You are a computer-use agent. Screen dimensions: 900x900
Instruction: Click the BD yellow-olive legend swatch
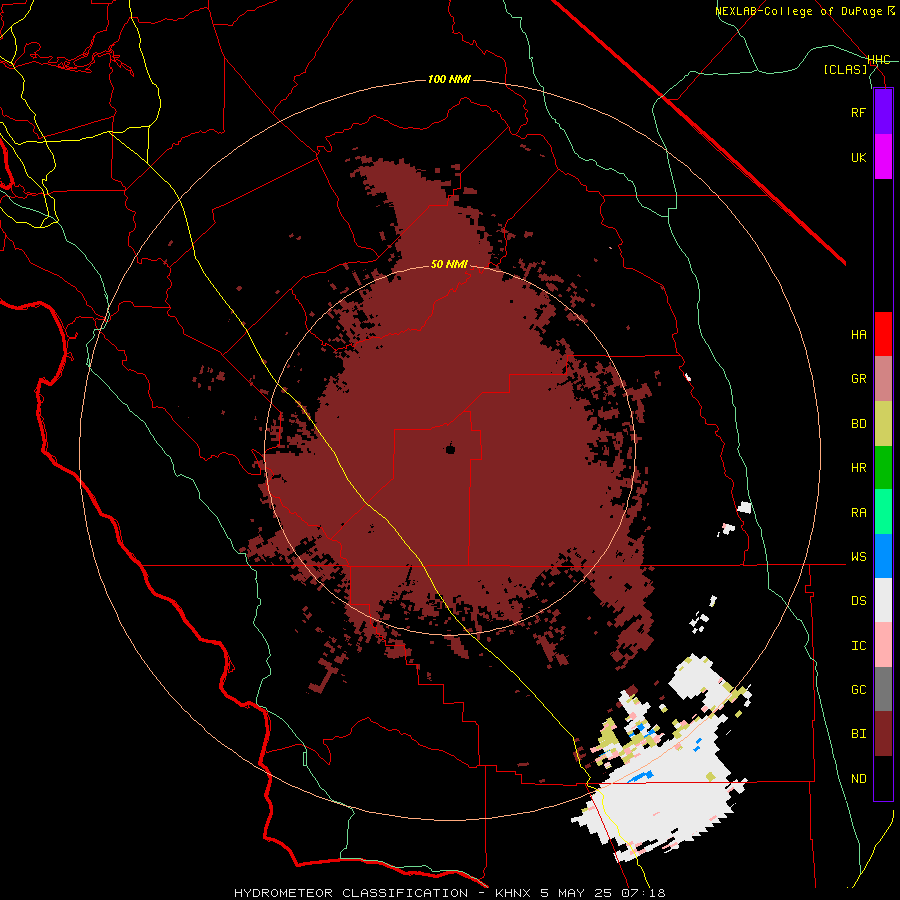tap(883, 424)
